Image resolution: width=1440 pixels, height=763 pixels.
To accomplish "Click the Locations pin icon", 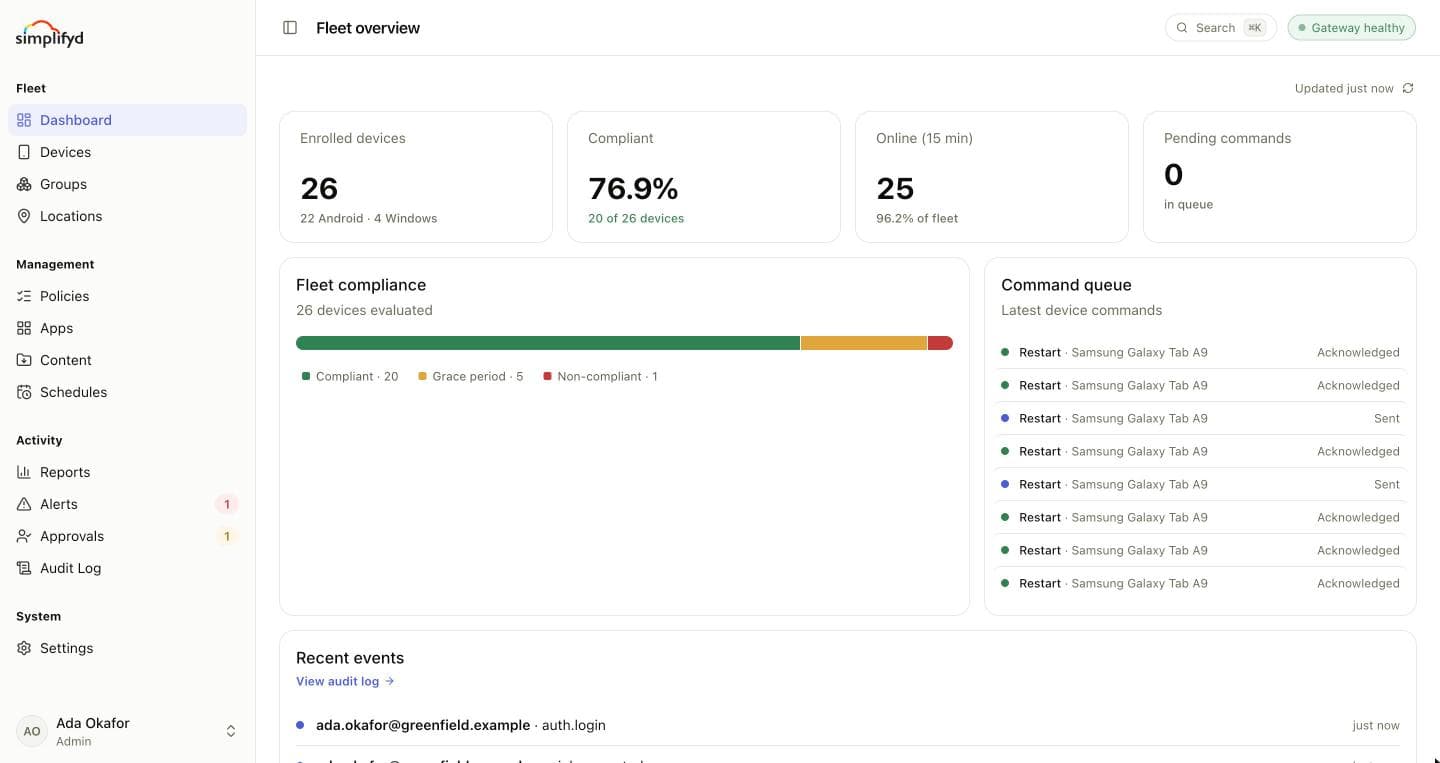I will (x=24, y=216).
